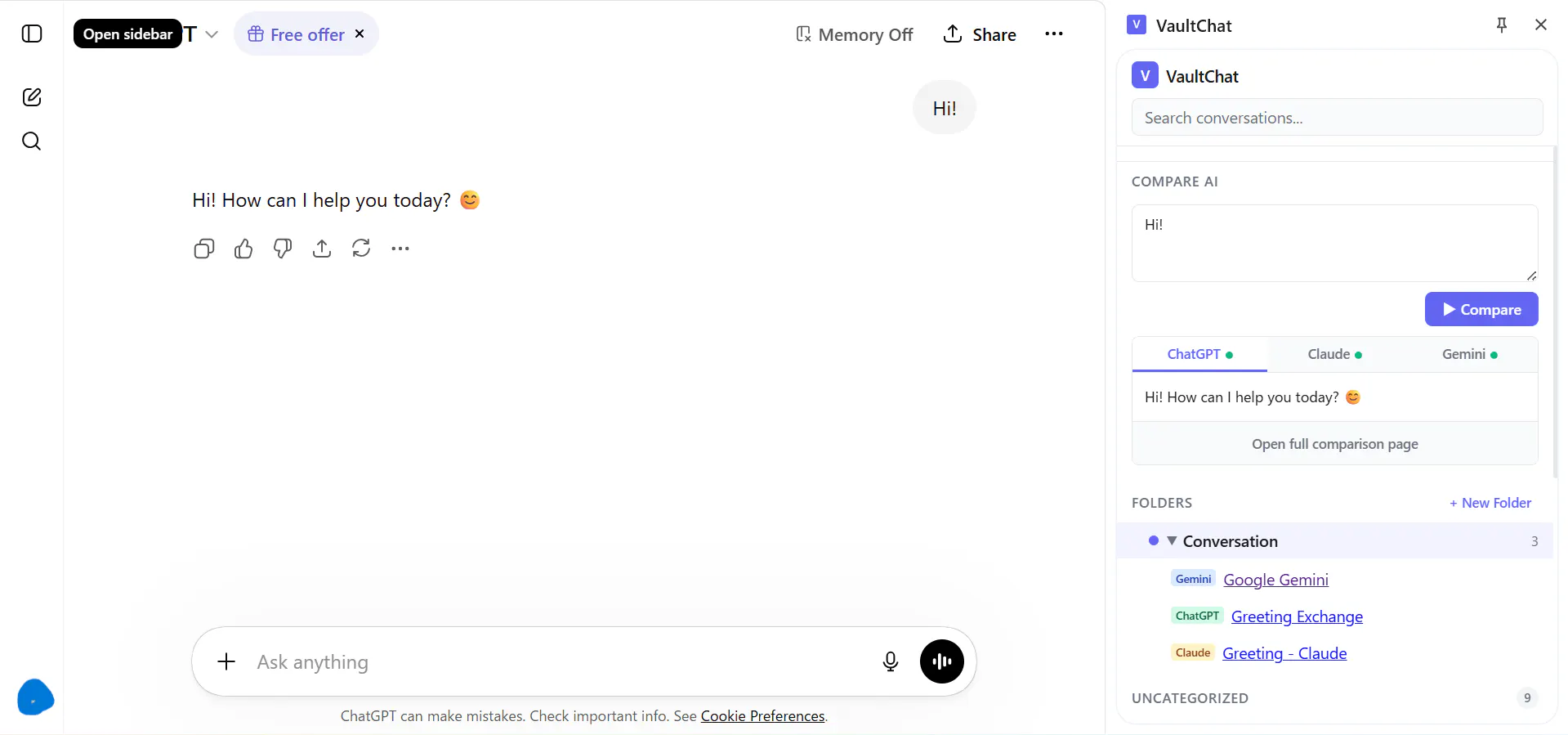
Task: Open the chat header more options menu
Action: pos(1054,34)
